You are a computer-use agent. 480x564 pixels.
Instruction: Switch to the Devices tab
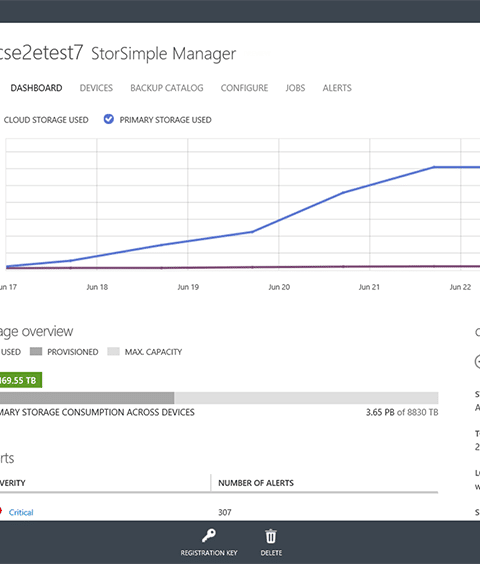tap(96, 88)
